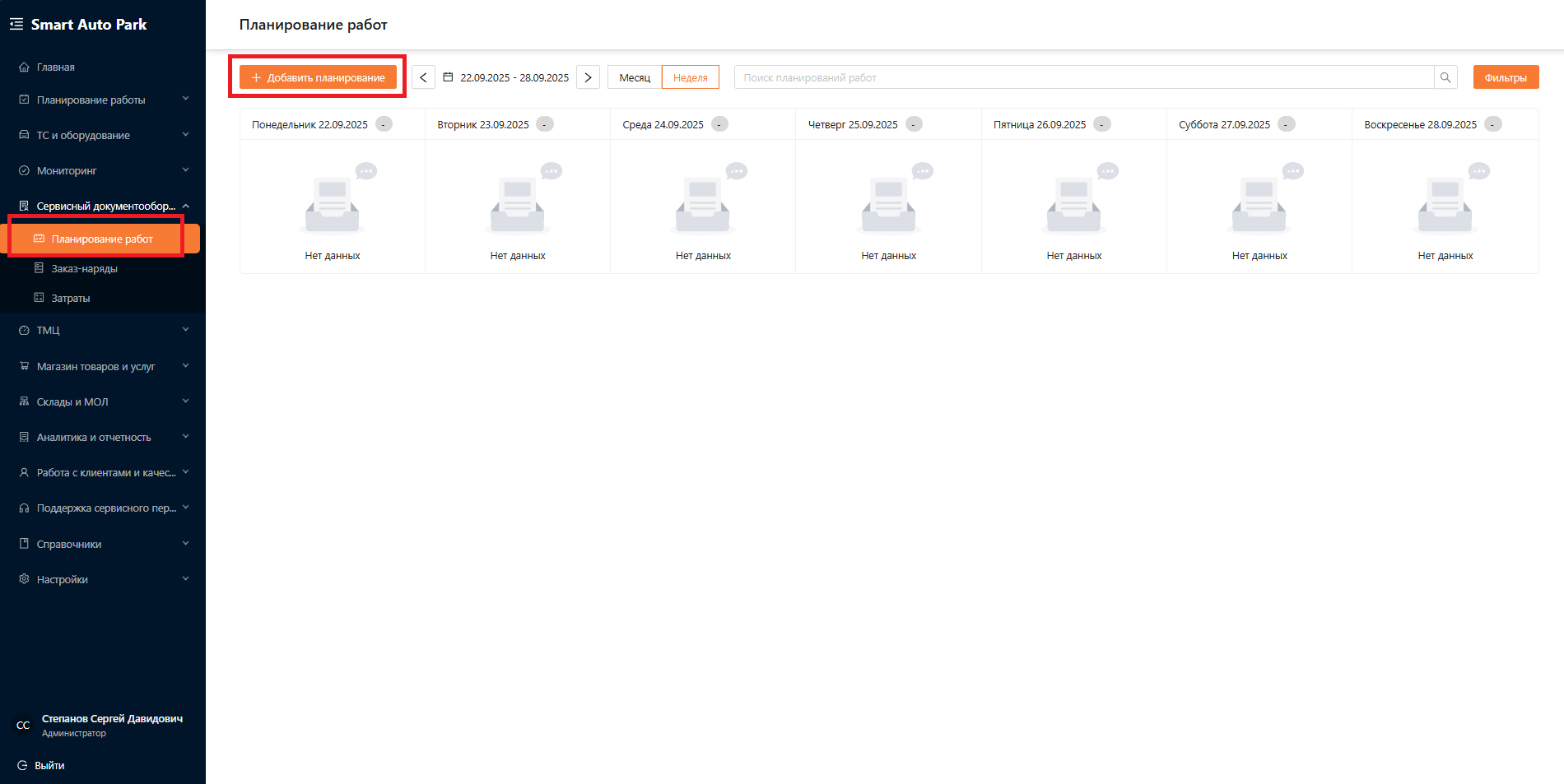
Task: Click the search magnifier icon
Action: [1445, 77]
